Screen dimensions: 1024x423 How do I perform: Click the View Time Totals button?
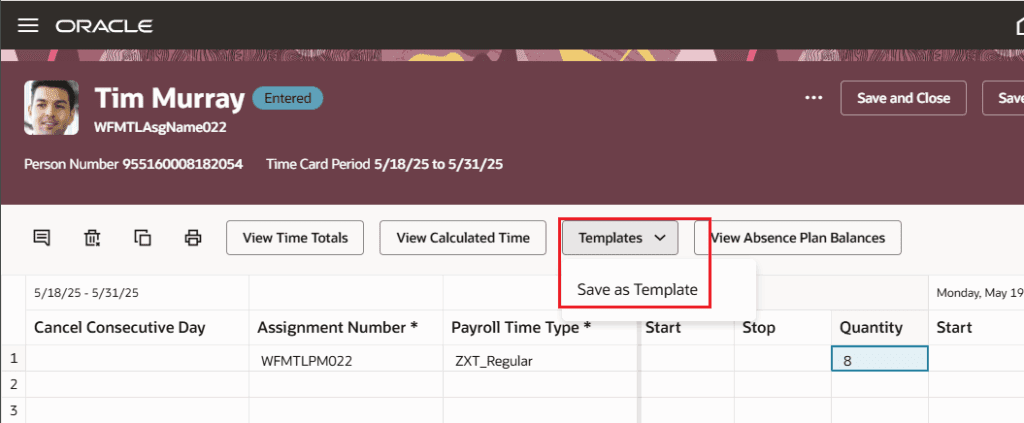pyautogui.click(x=295, y=238)
